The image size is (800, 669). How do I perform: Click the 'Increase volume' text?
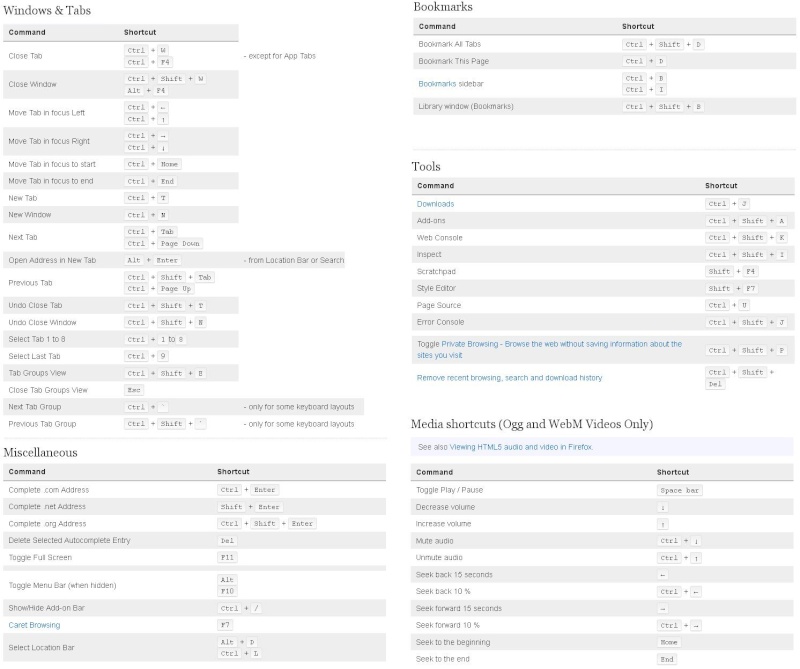click(x=443, y=524)
